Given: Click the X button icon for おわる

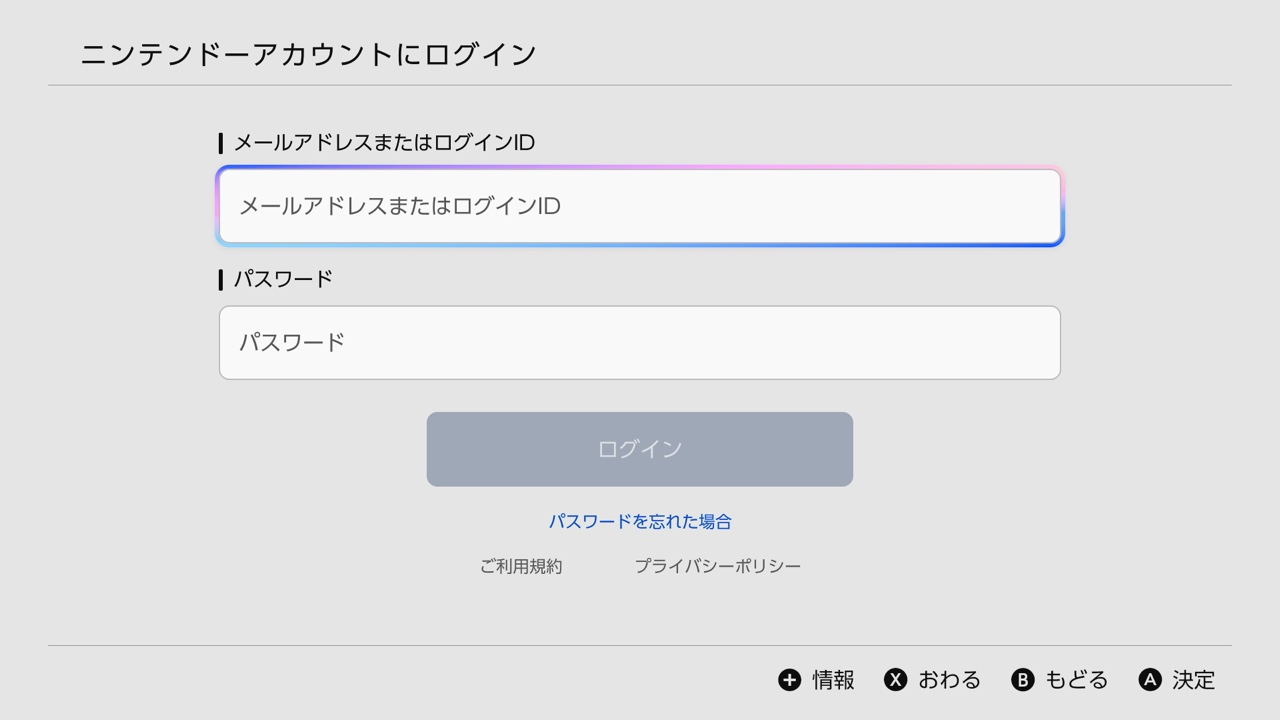Looking at the screenshot, I should click(x=895, y=680).
